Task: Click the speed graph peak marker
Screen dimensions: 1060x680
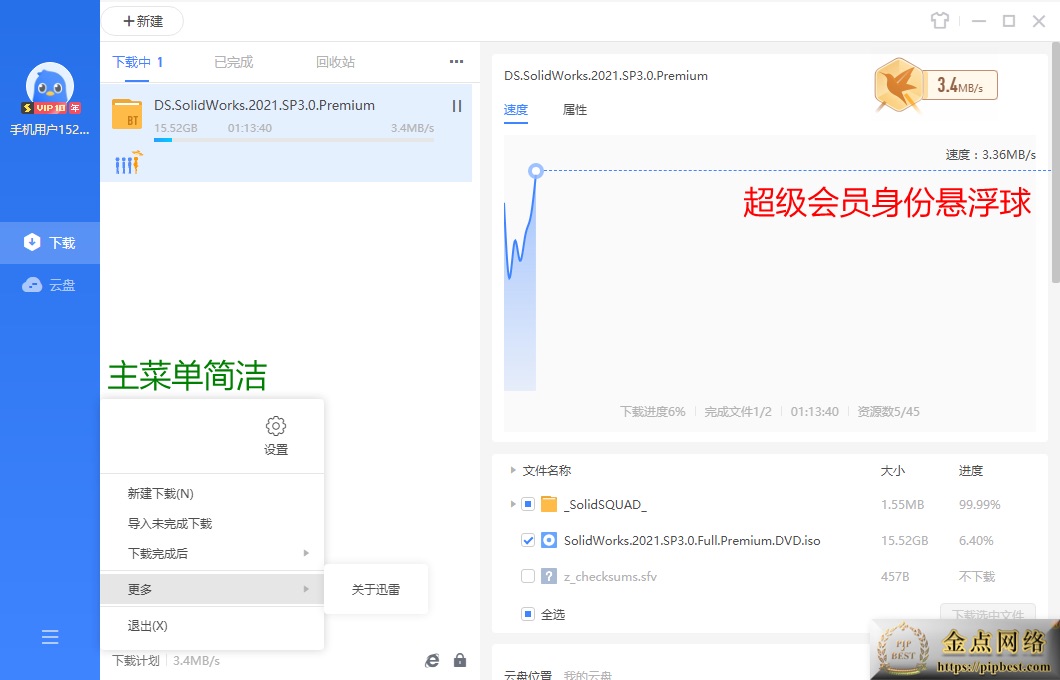Action: (x=536, y=170)
